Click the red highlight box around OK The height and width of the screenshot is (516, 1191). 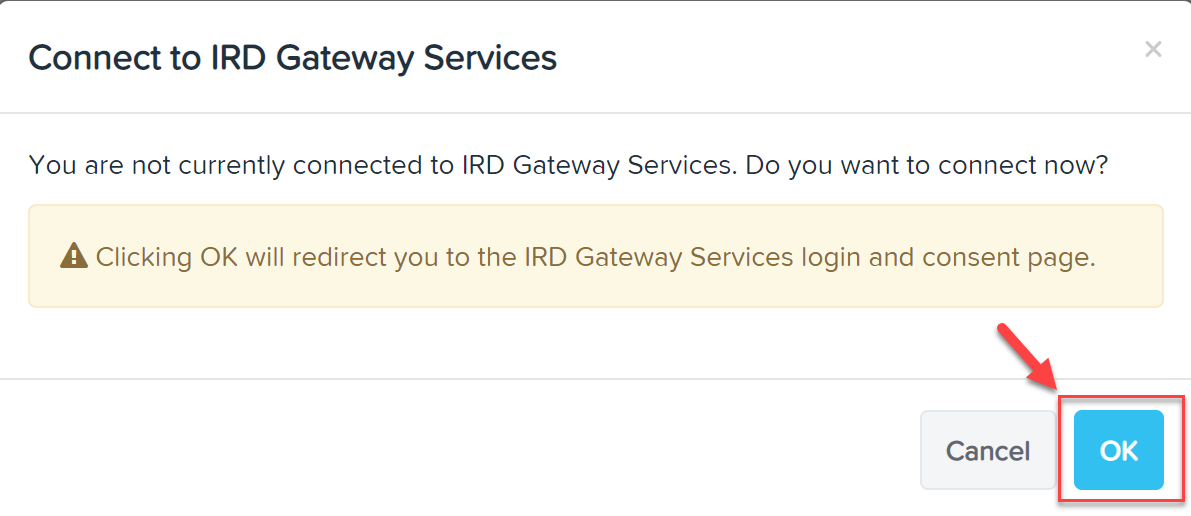click(1121, 448)
